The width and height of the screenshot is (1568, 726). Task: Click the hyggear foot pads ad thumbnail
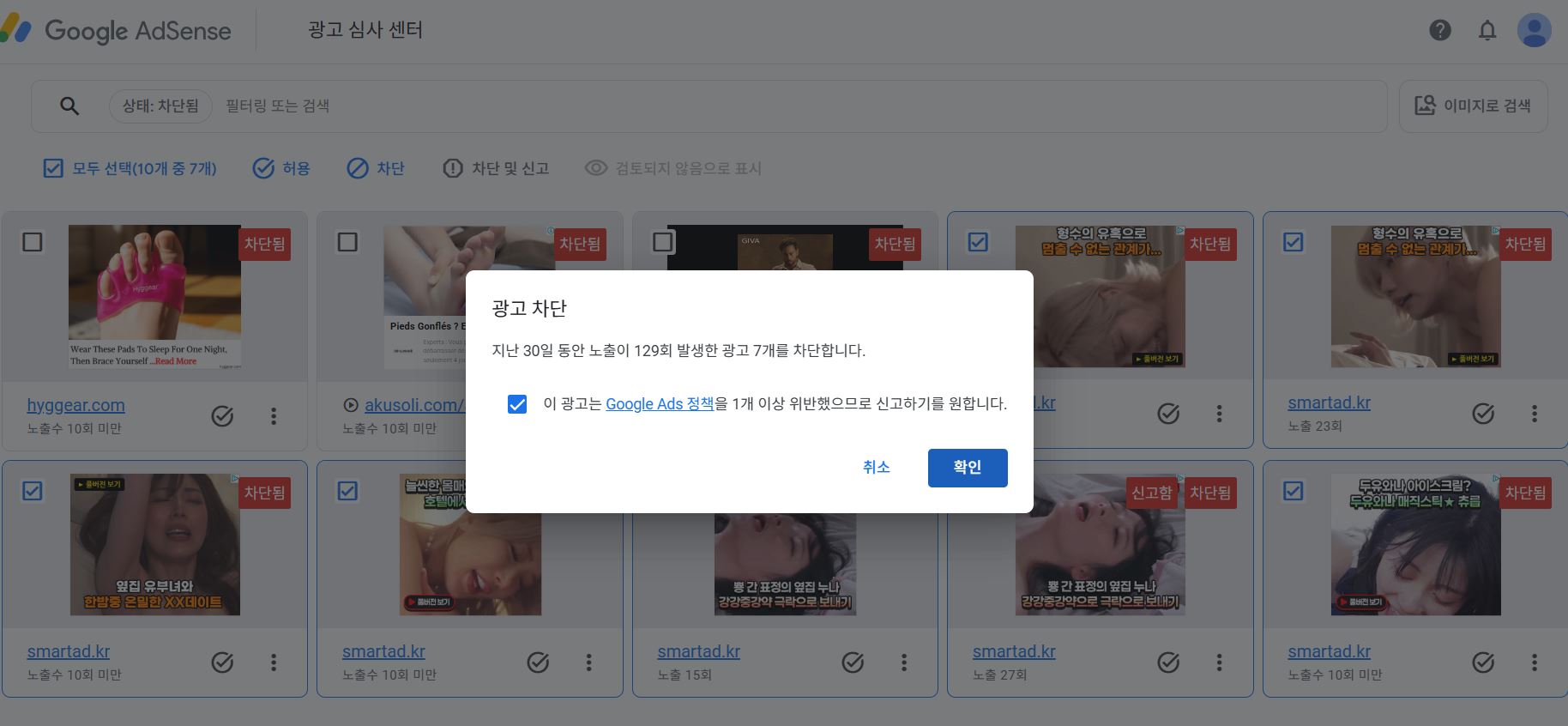tap(154, 297)
